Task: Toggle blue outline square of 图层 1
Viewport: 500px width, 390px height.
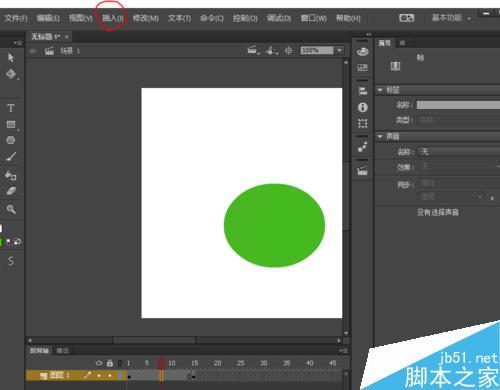Action: (120, 376)
